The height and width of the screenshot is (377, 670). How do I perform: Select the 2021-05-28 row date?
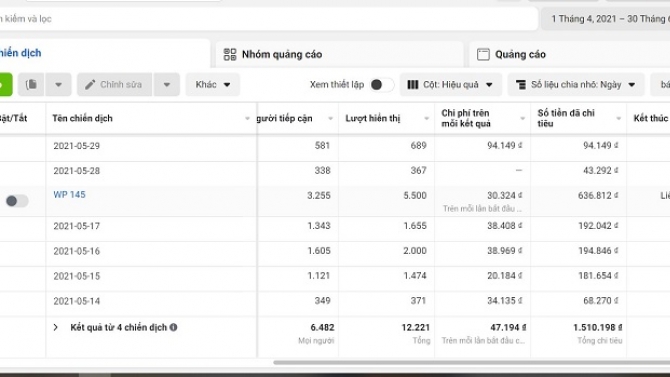pos(76,171)
